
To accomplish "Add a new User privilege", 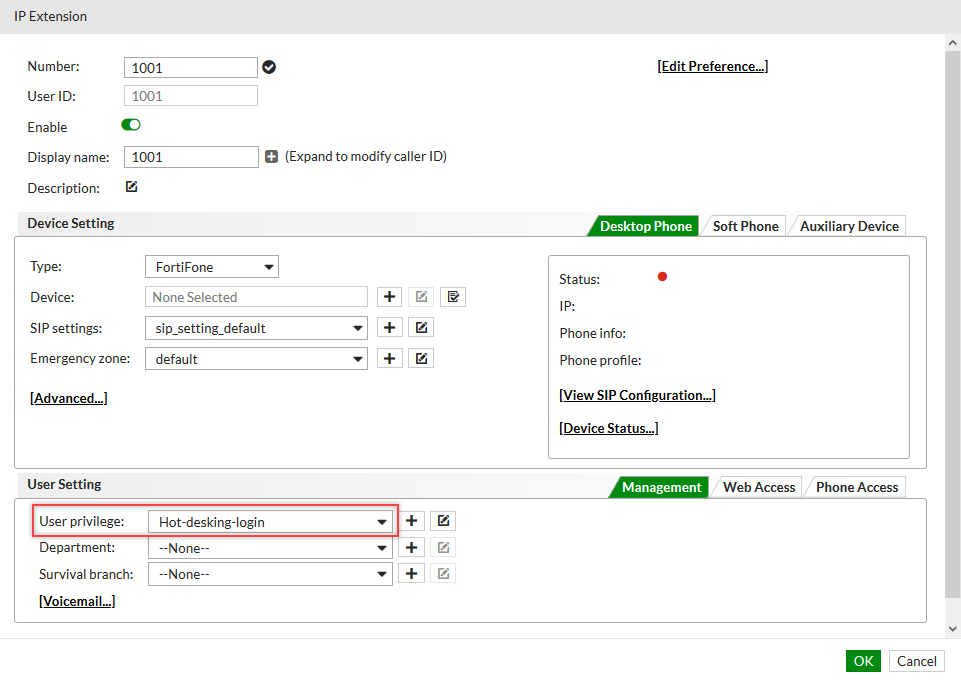I will [411, 521].
